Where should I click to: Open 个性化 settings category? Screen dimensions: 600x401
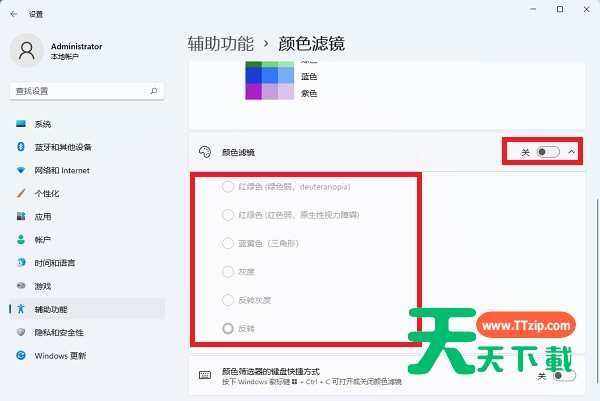point(87,193)
